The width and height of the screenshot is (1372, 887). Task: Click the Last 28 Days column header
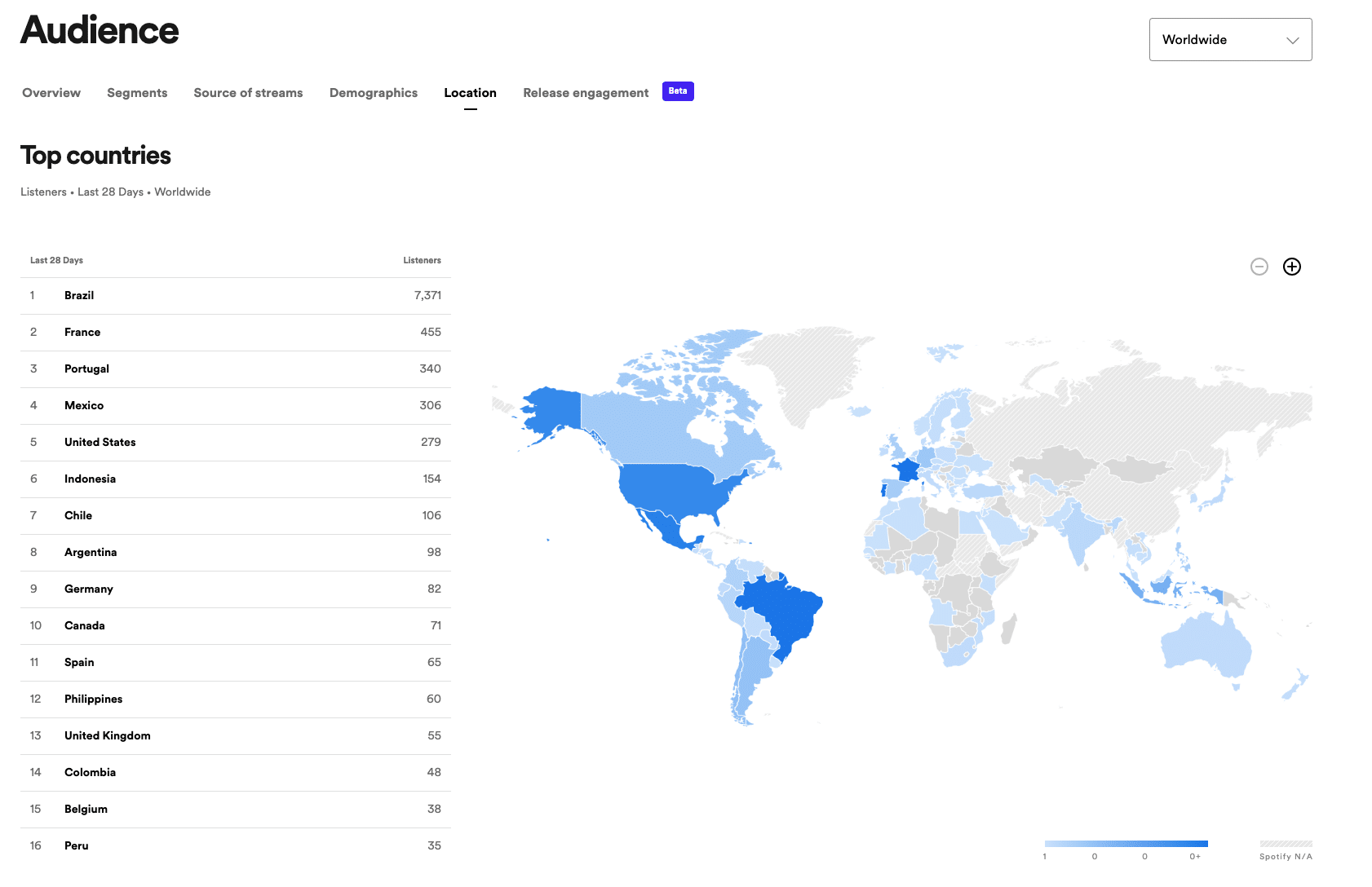pyautogui.click(x=56, y=261)
